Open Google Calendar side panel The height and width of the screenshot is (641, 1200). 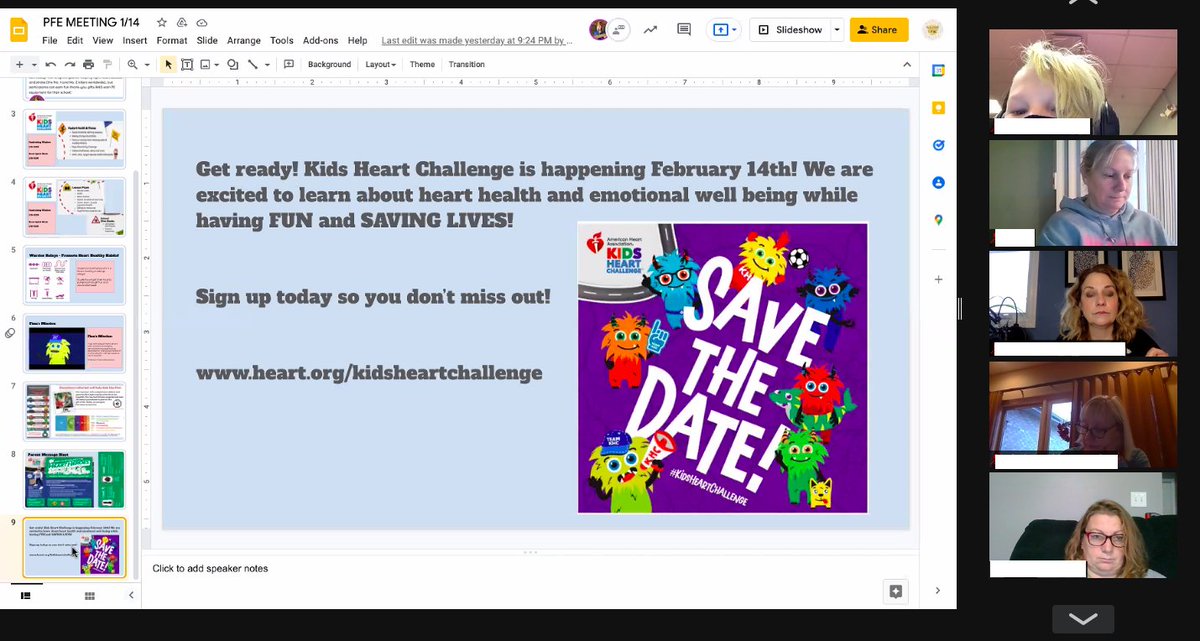pyautogui.click(x=938, y=70)
